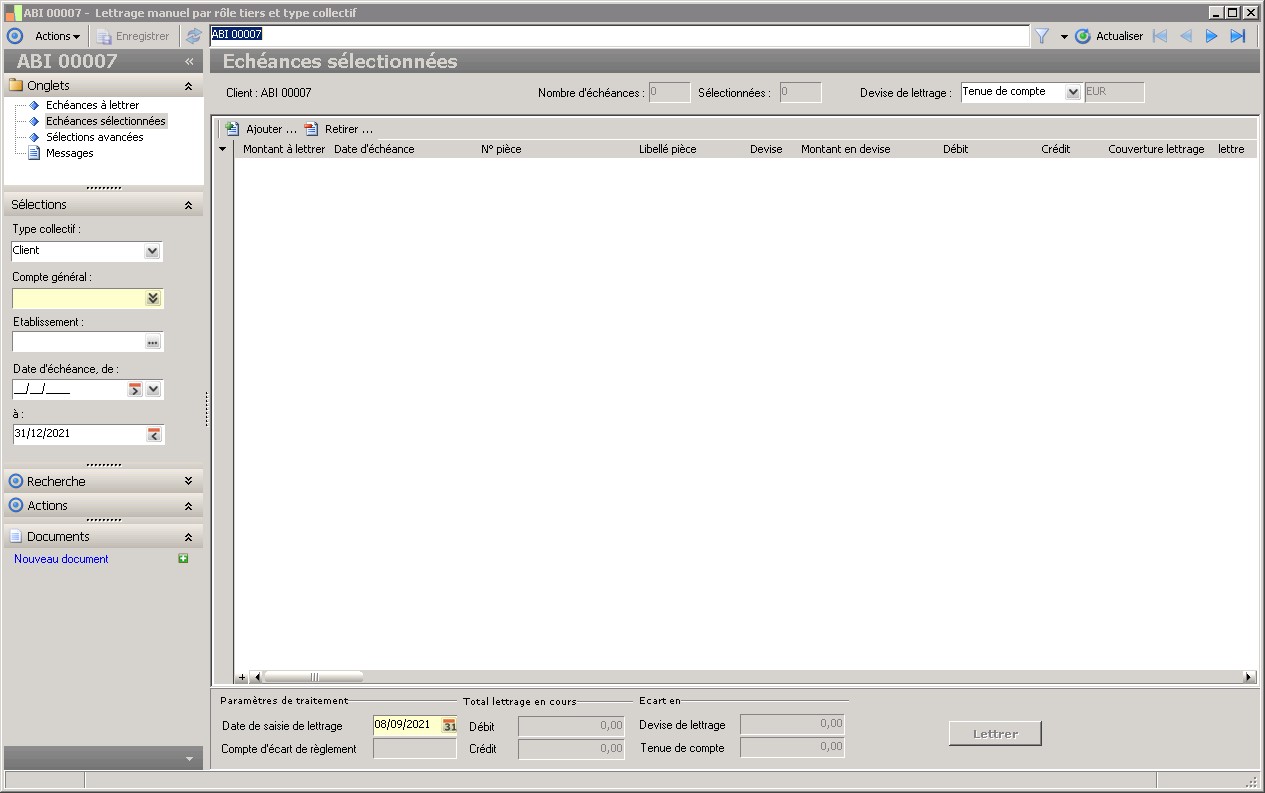Click the grid scrollbar's right arrow
This screenshot has height=793, width=1265.
click(1248, 677)
